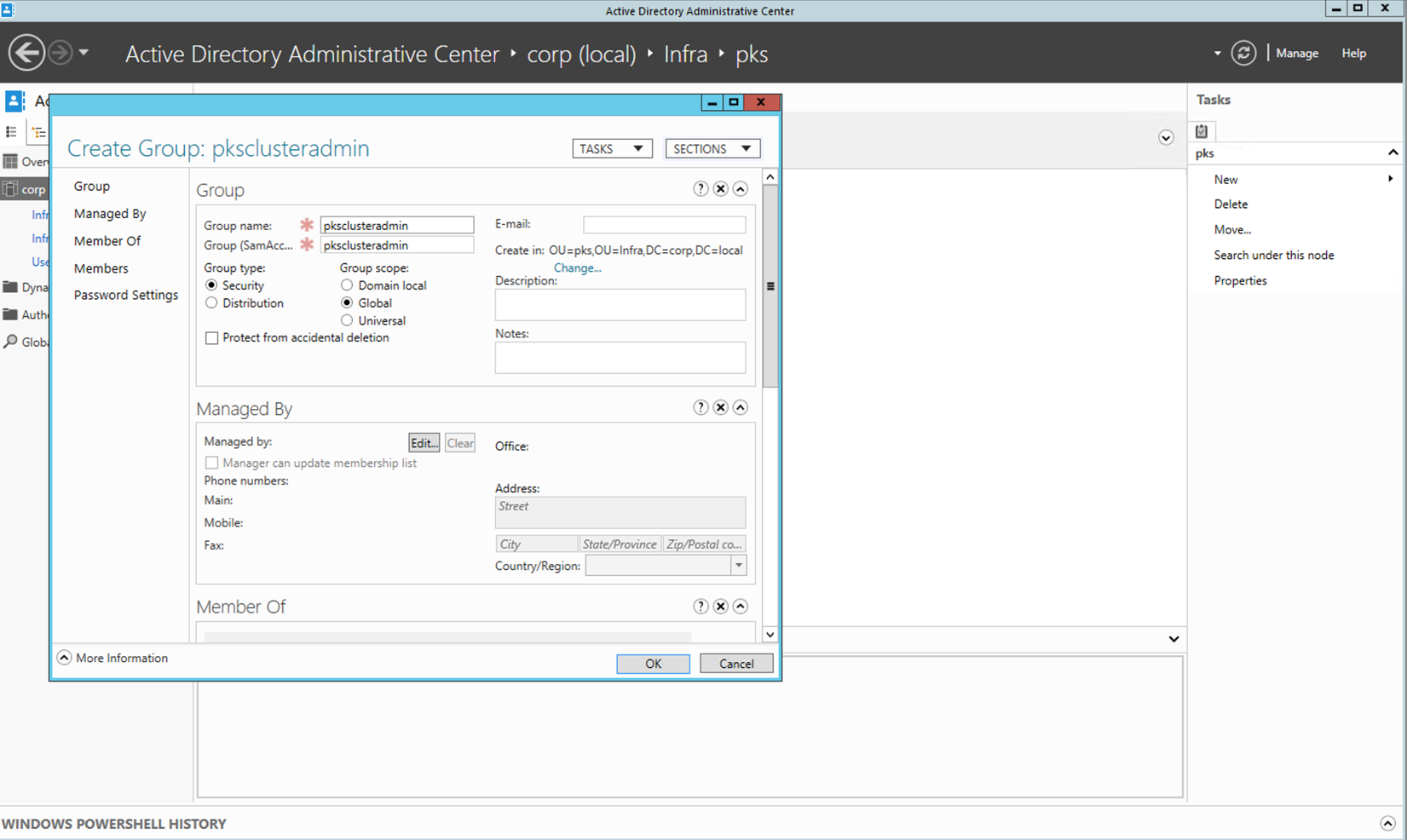This screenshot has width=1407, height=840.
Task: Click the back navigation arrow
Action: tap(26, 53)
